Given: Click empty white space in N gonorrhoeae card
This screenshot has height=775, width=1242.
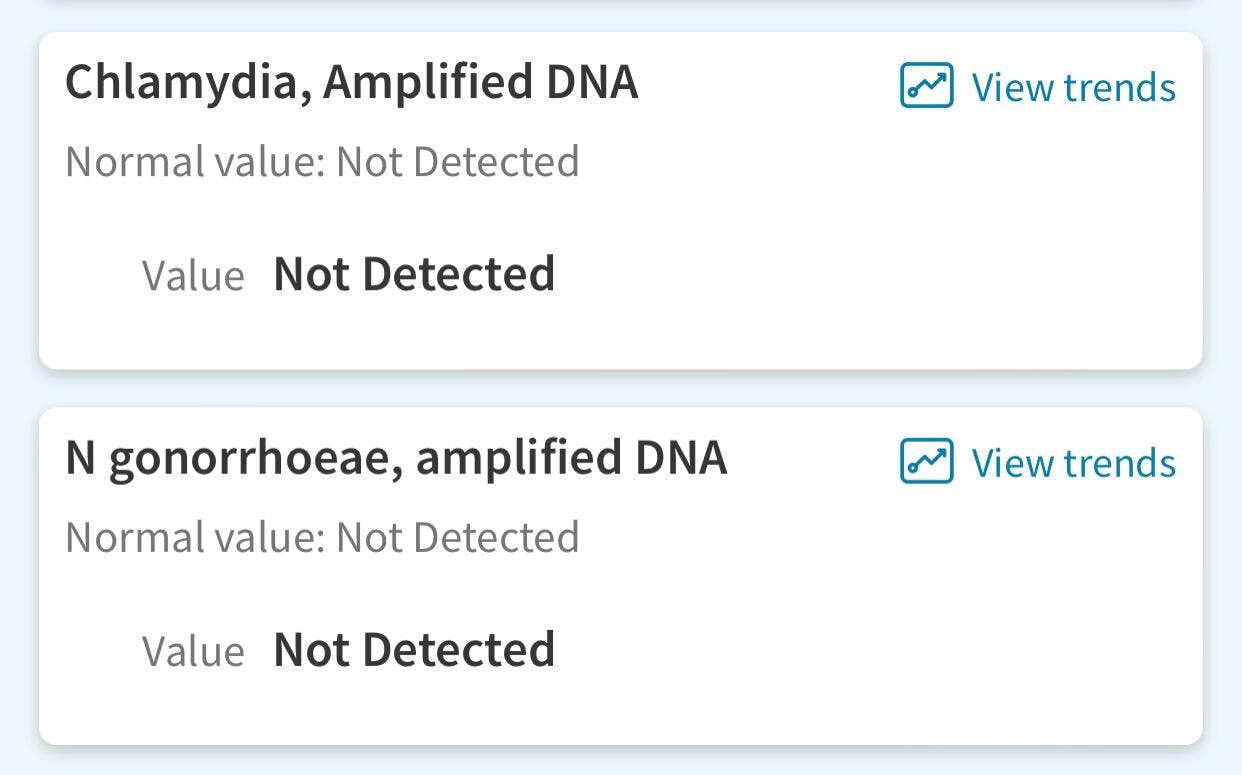Looking at the screenshot, I should pyautogui.click(x=880, y=640).
